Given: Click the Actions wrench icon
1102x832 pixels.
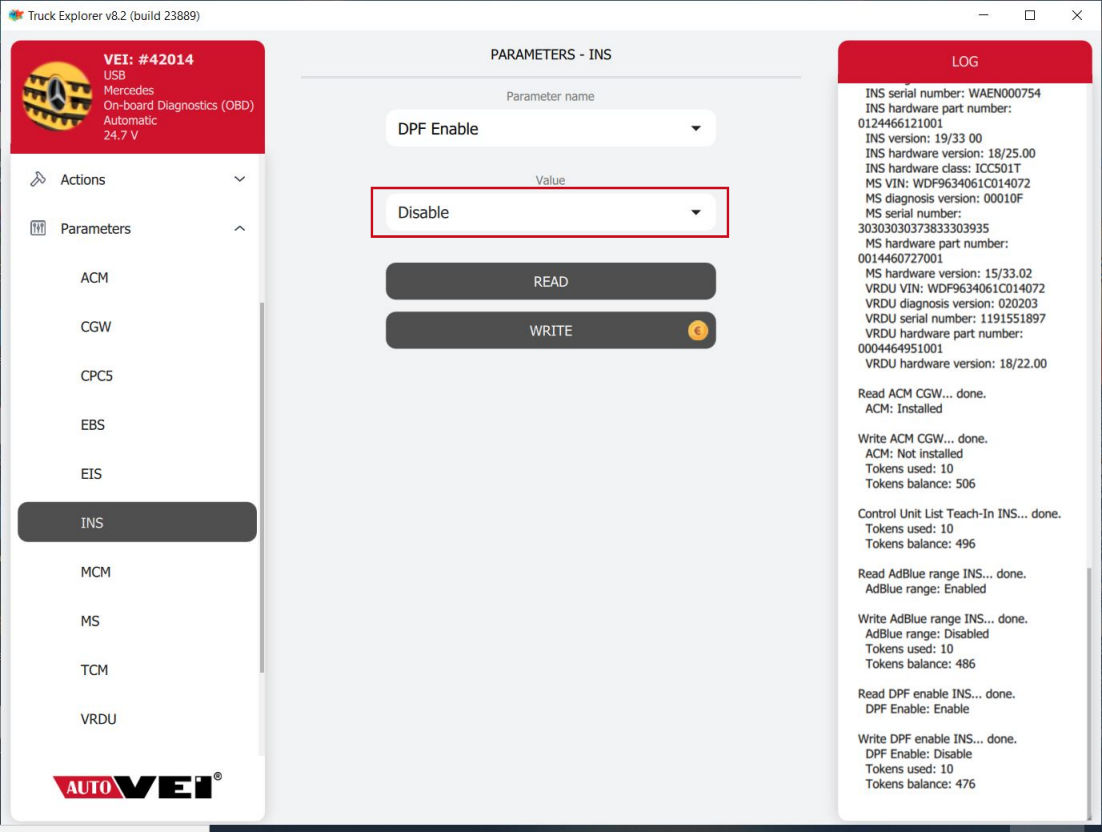Looking at the screenshot, I should point(39,180).
